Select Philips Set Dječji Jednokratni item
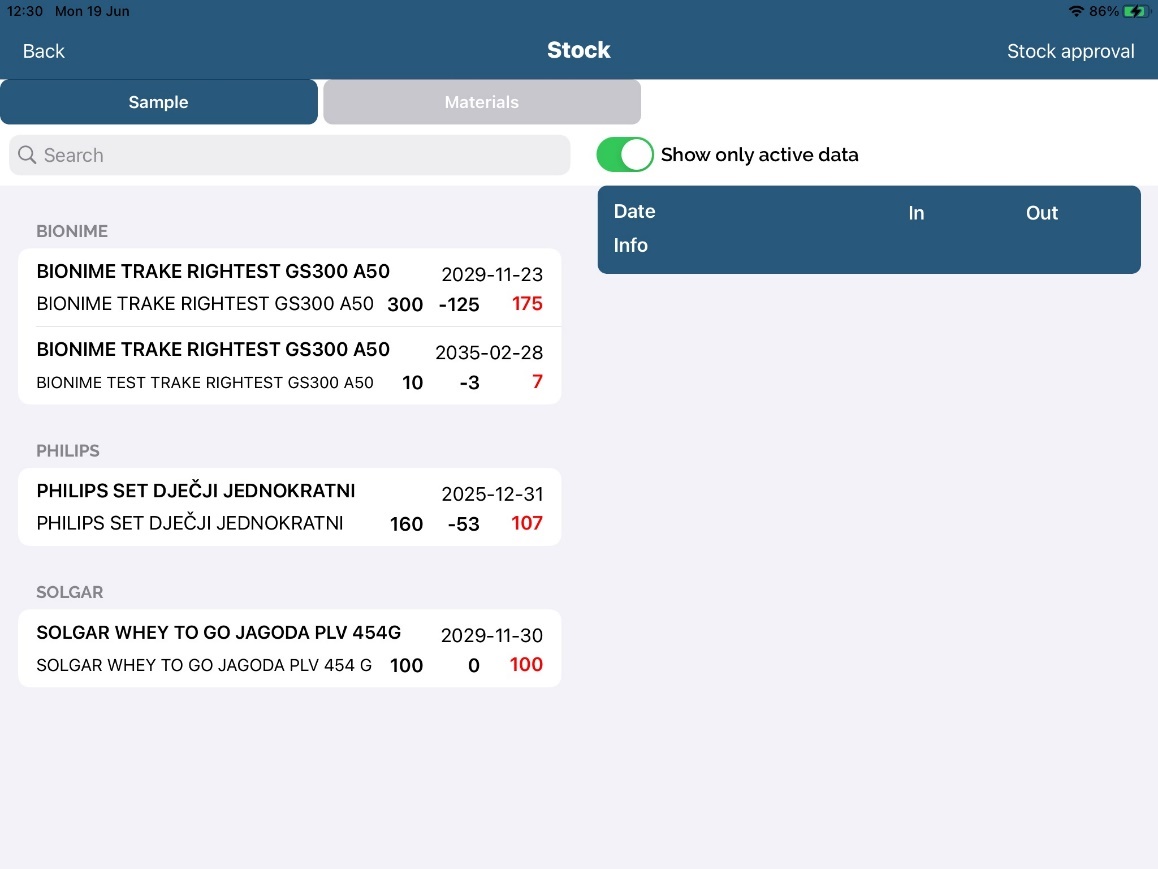The height and width of the screenshot is (869, 1158). pyautogui.click(x=289, y=507)
